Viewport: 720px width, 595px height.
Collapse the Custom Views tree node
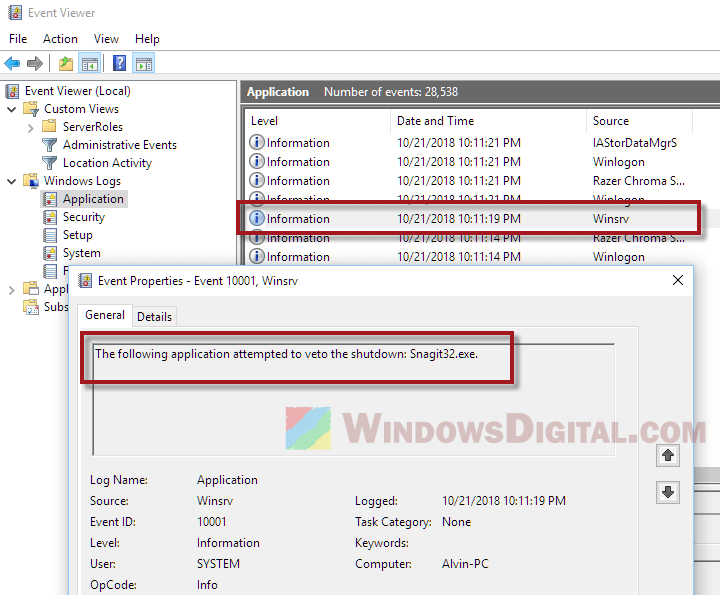tap(12, 109)
